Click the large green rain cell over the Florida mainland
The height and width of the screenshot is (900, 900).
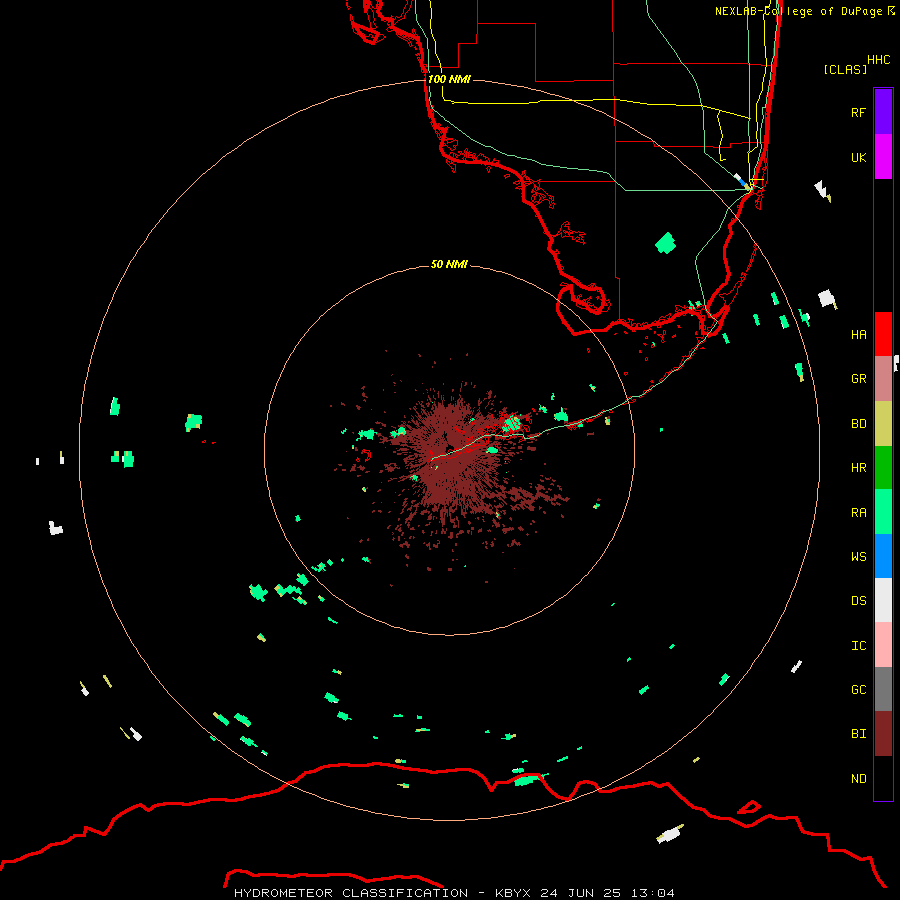665,243
